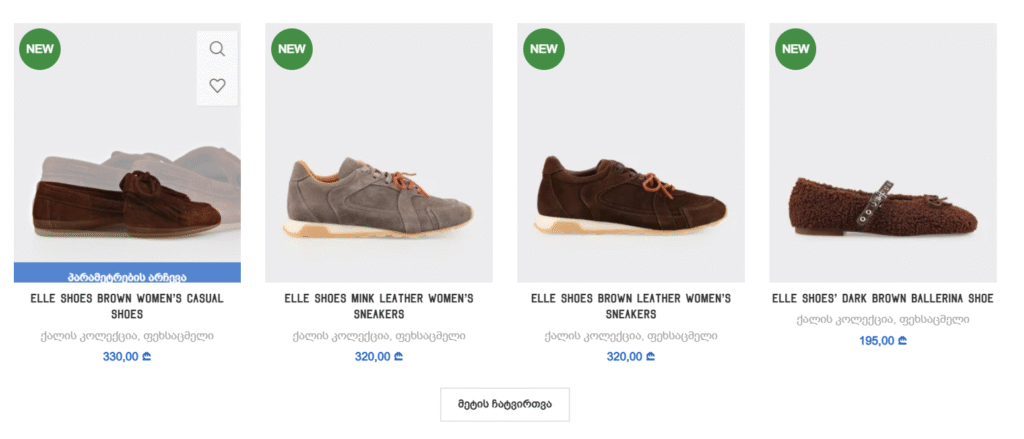Open Elle Shoes' Dark Brown Ballerina Shoe title
Image resolution: width=1024 pixels, height=439 pixels.
[x=882, y=298]
